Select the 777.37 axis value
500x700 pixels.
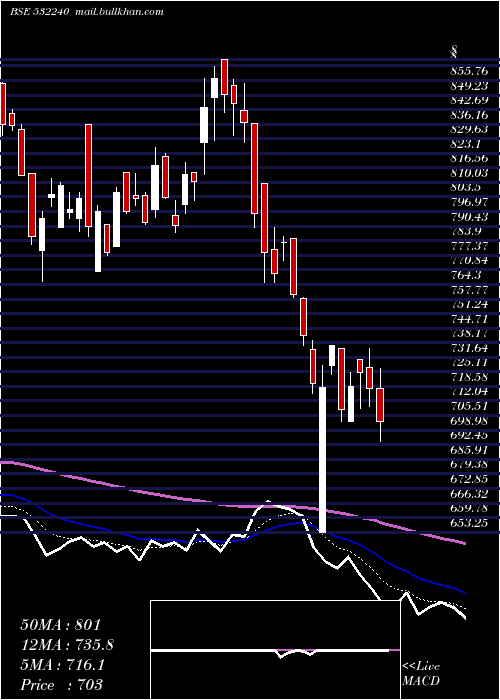pos(469,246)
